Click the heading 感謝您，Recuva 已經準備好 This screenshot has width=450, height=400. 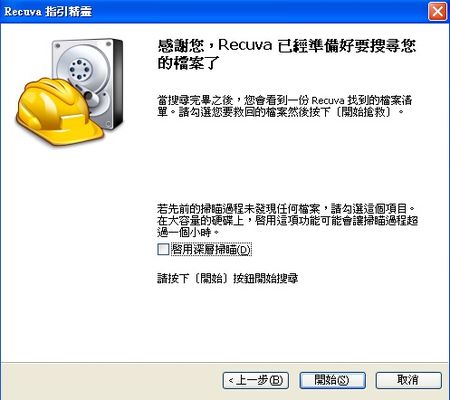coord(287,54)
